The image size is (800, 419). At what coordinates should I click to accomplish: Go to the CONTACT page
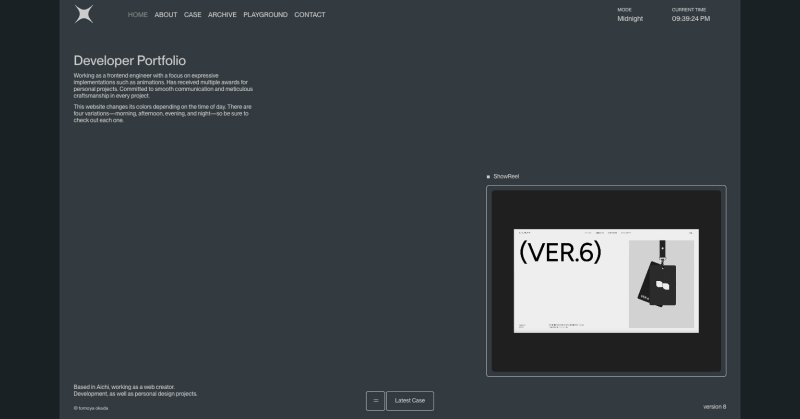310,15
